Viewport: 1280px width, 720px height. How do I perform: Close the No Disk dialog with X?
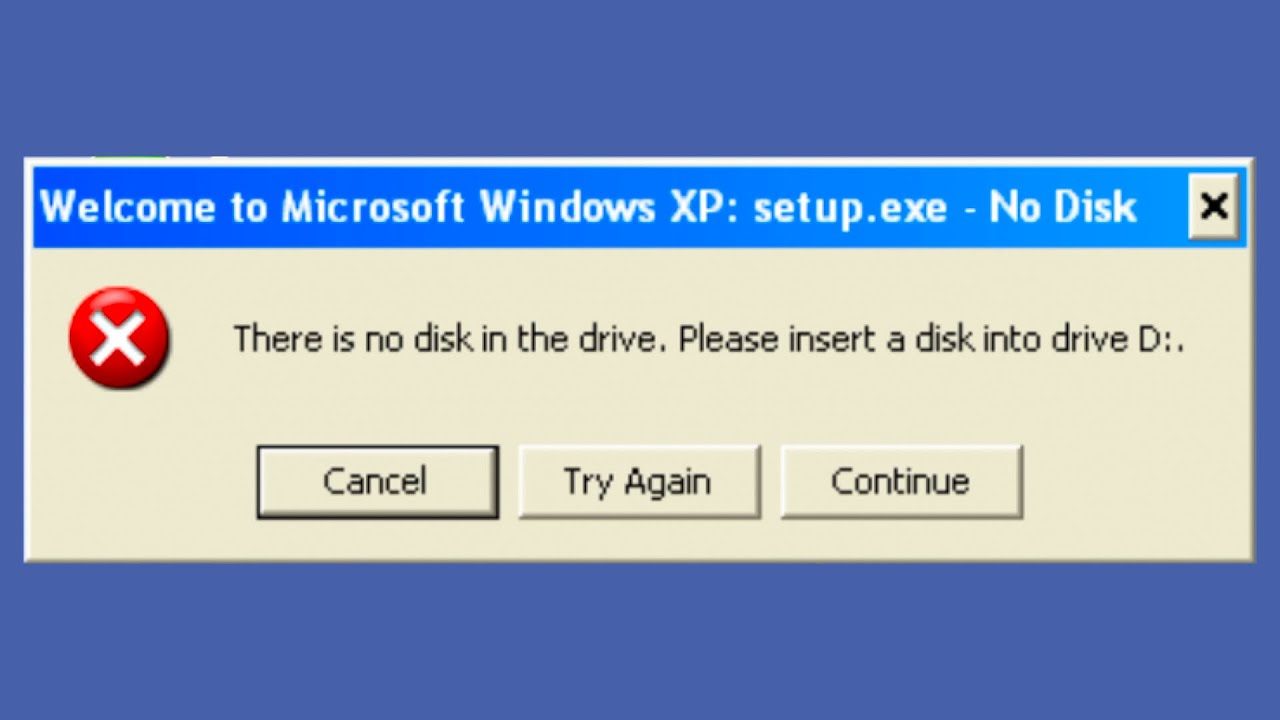coord(1214,206)
